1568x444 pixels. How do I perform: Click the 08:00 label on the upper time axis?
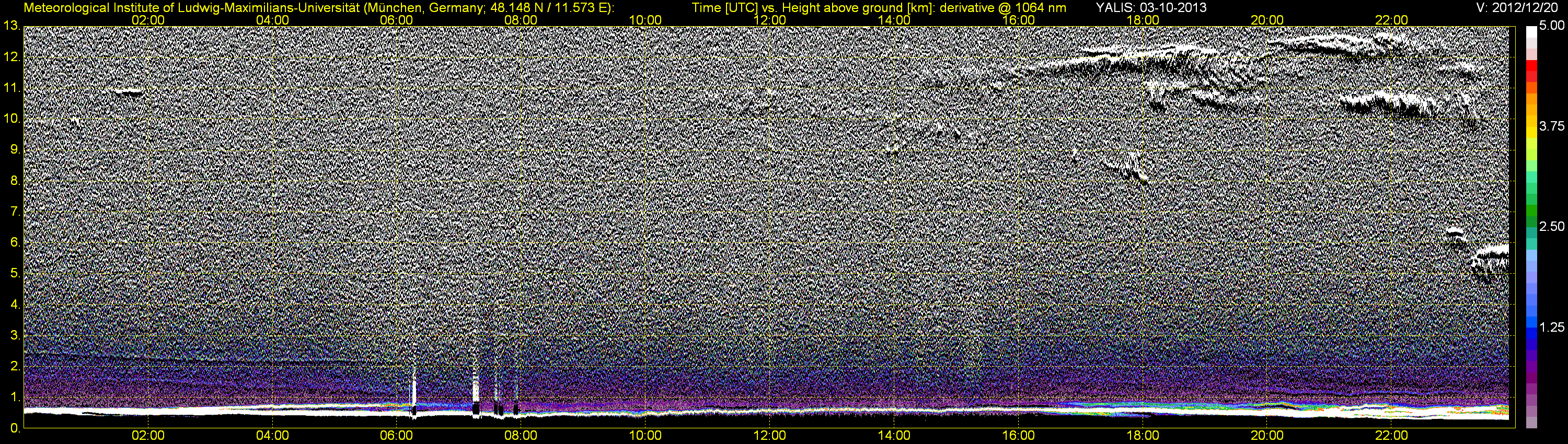[x=521, y=20]
